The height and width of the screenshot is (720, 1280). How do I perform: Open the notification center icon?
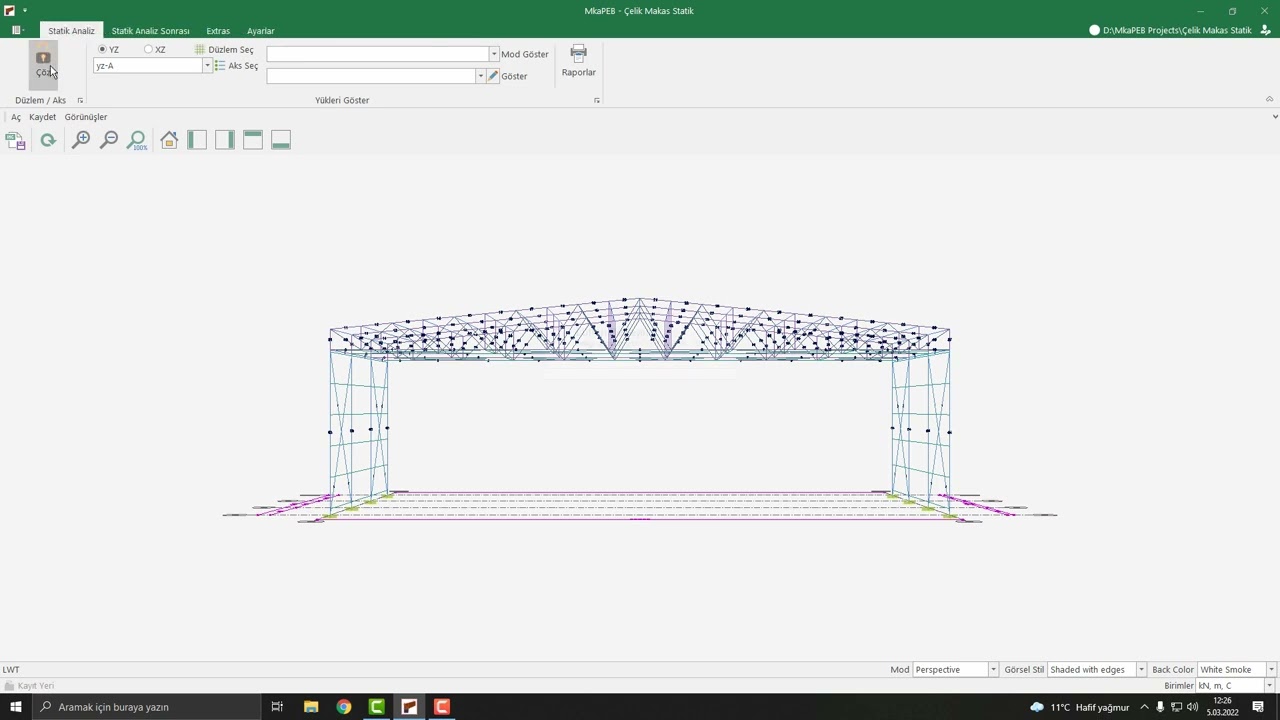point(1258,707)
